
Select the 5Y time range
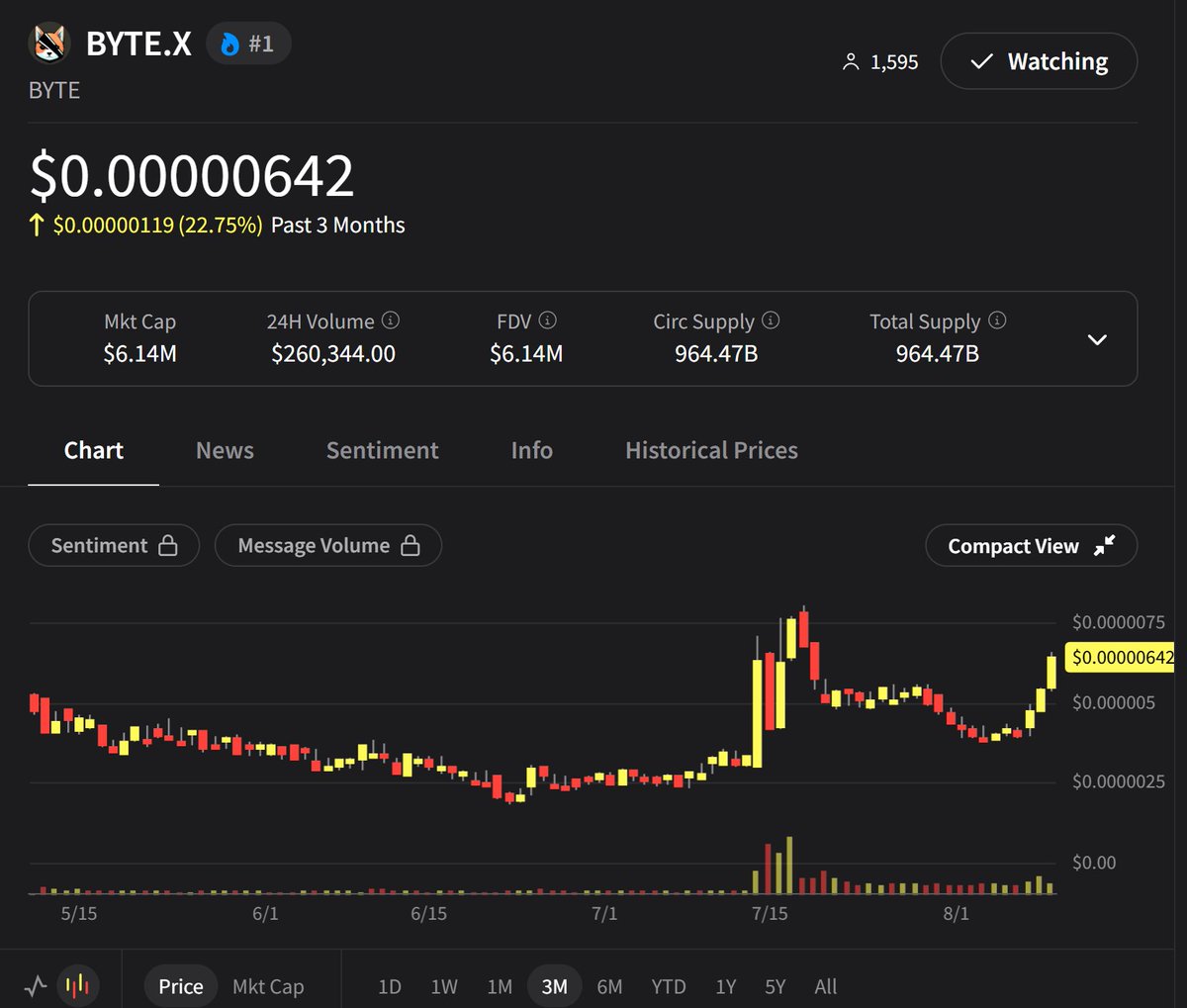(776, 986)
